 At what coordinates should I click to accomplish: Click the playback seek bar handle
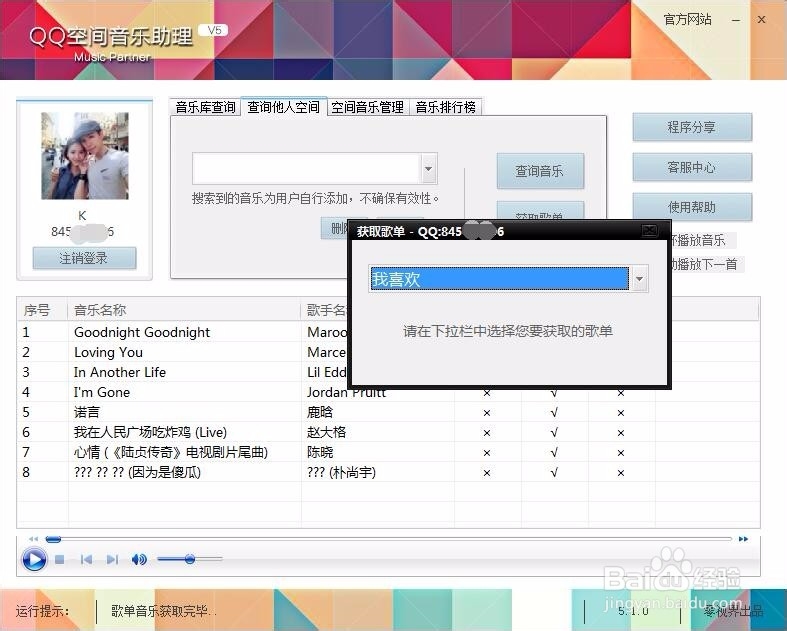(x=53, y=539)
